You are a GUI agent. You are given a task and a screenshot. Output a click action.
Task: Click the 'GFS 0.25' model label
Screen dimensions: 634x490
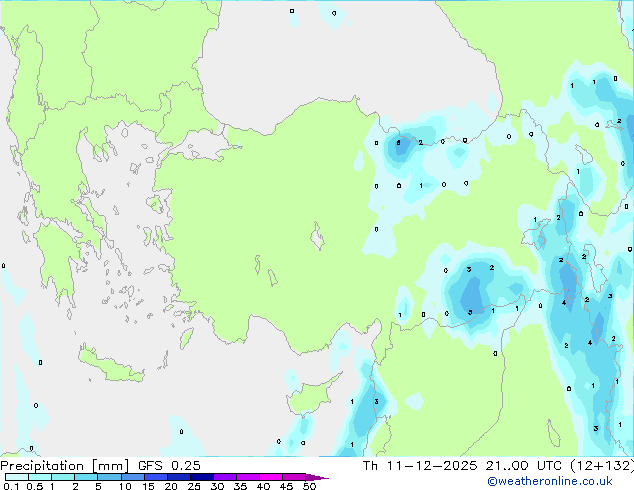[x=169, y=466]
